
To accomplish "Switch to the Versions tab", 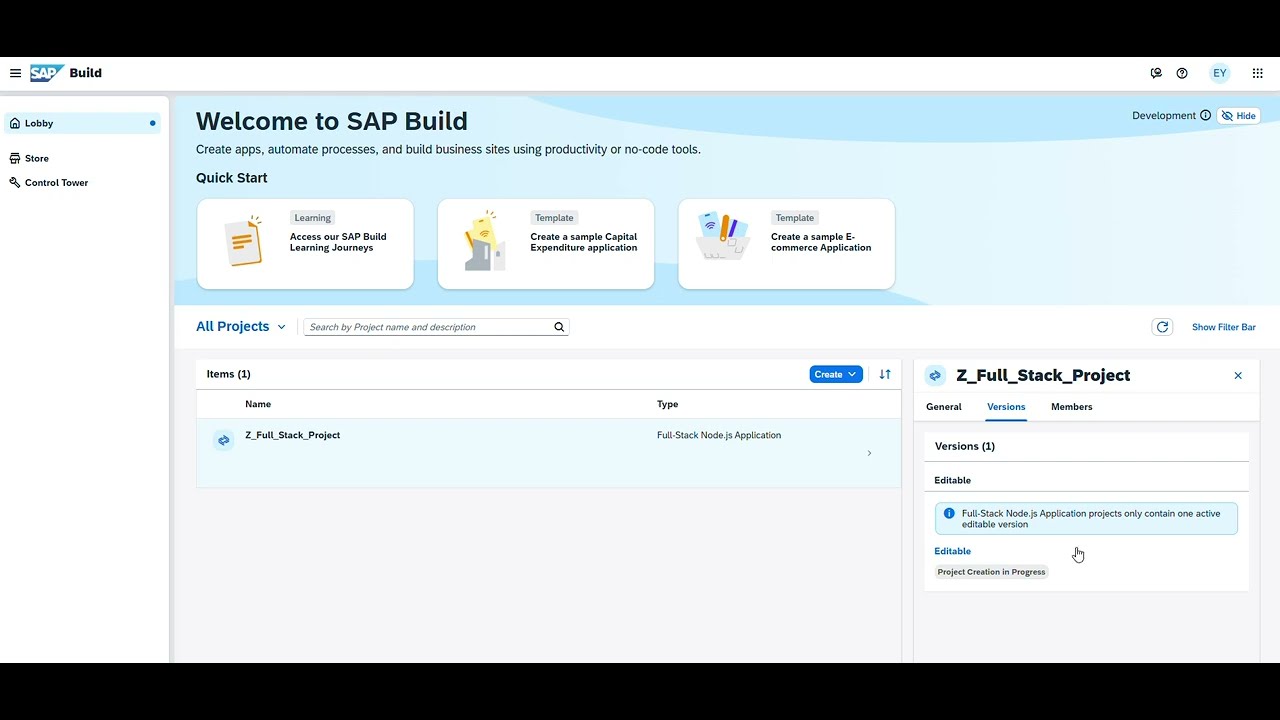I will (x=1006, y=407).
